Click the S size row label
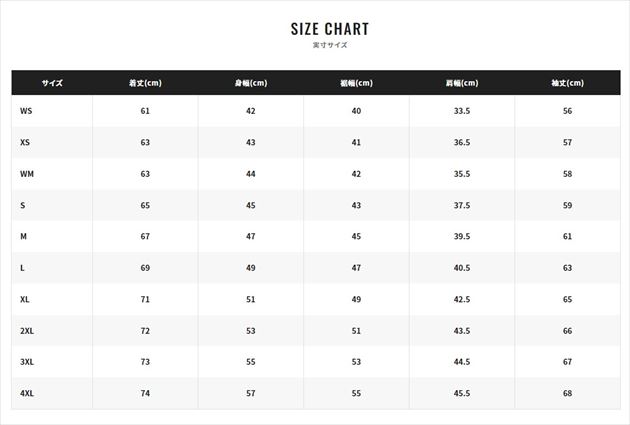 [23, 205]
